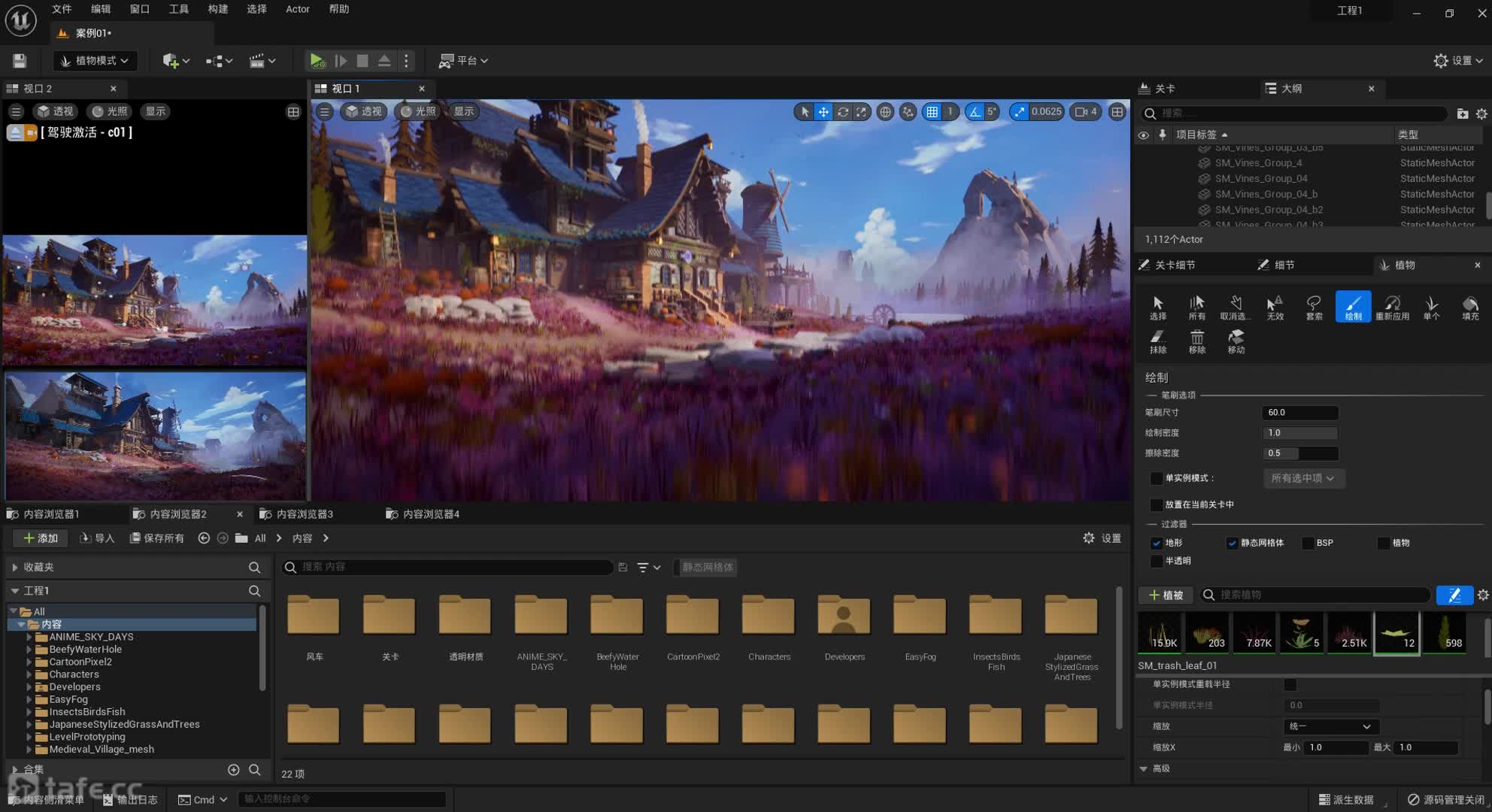The width and height of the screenshot is (1492, 812).
Task: Select the Single (单个) foliage tool
Action: click(1431, 307)
